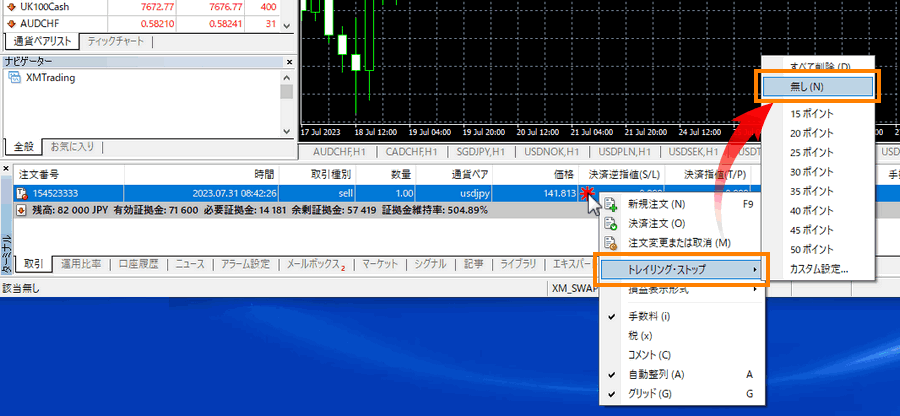
Task: Open the ティックチャート tab
Action: tap(115, 42)
